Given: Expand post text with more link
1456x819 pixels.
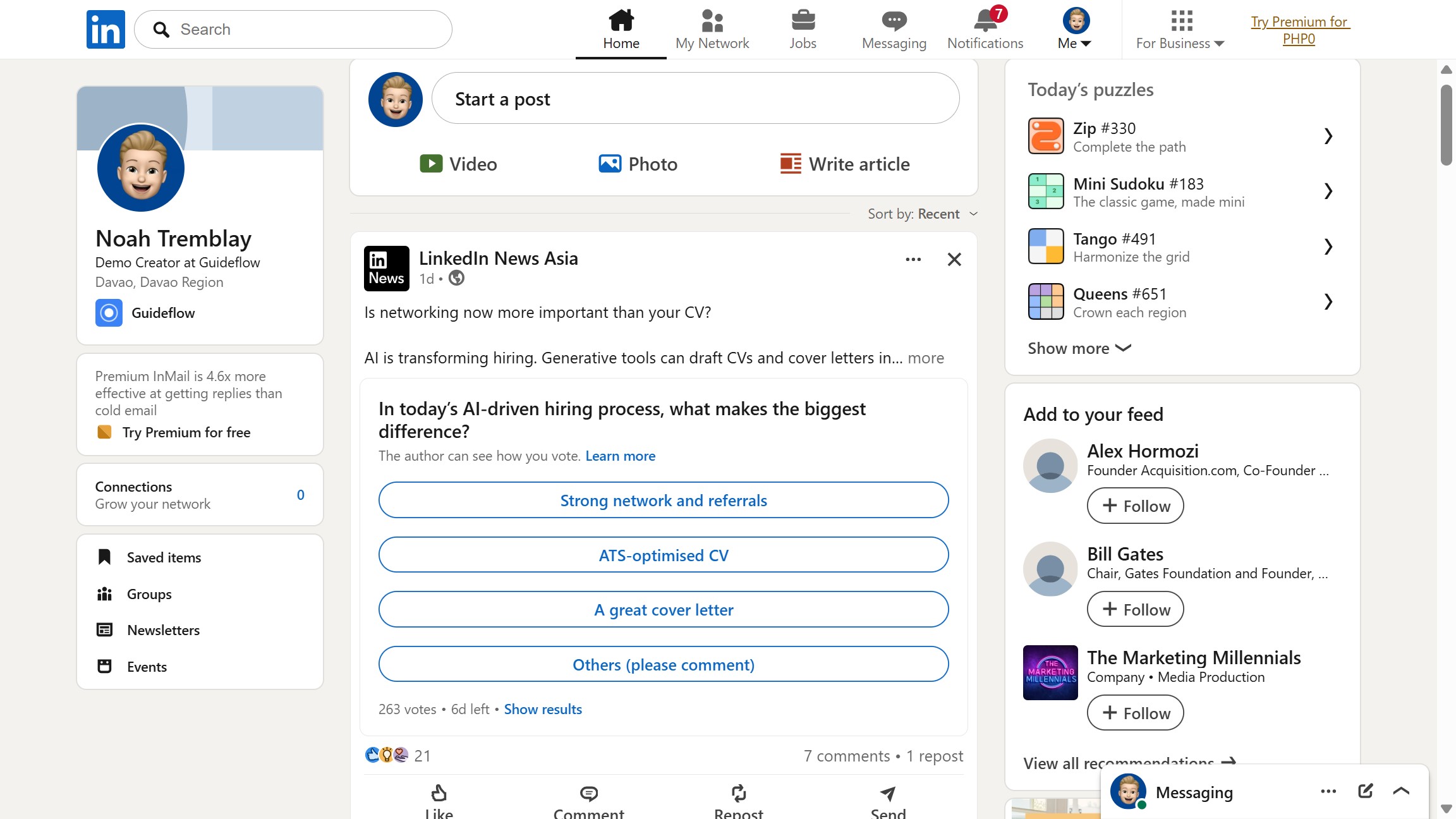Looking at the screenshot, I should (x=926, y=358).
